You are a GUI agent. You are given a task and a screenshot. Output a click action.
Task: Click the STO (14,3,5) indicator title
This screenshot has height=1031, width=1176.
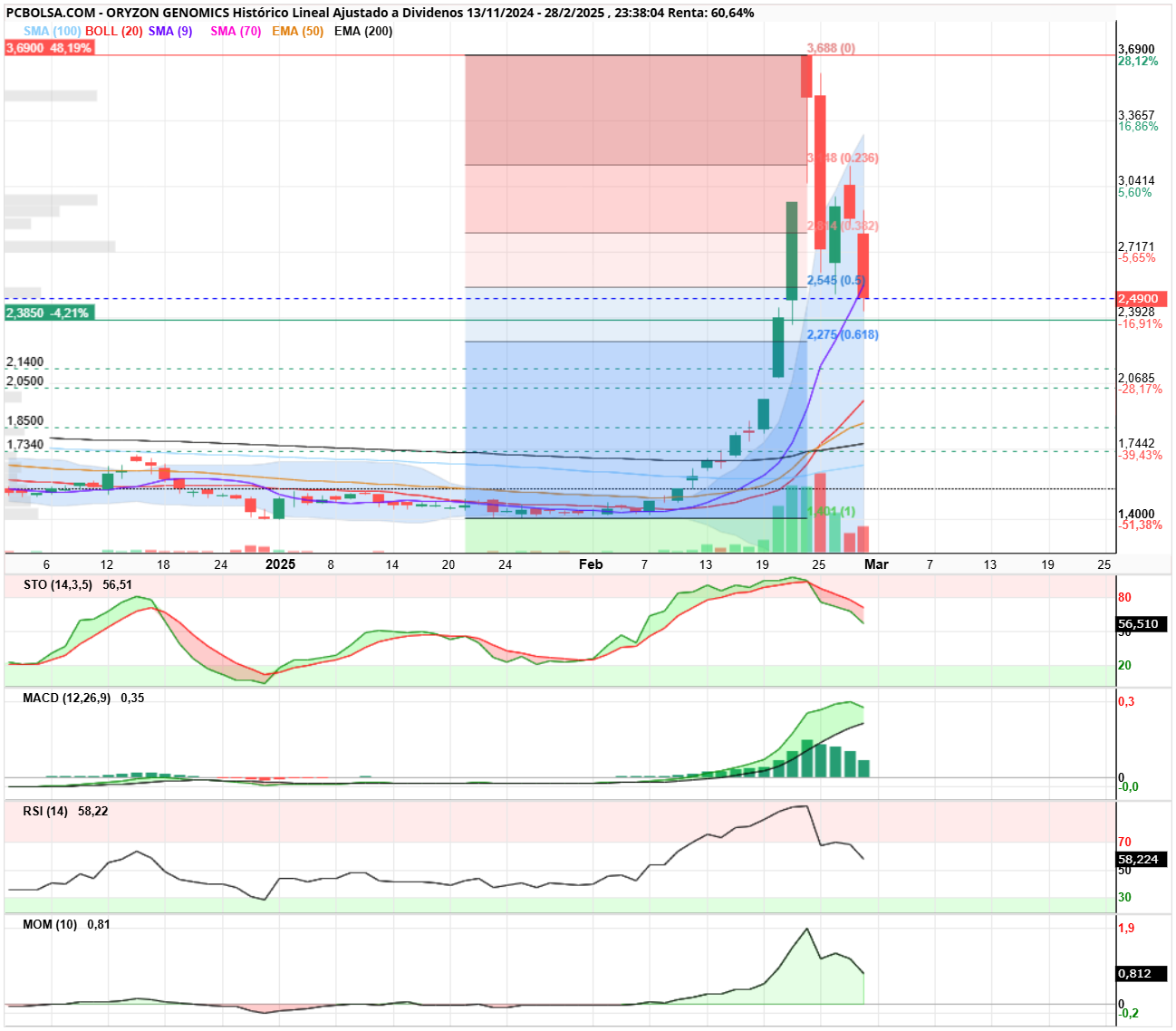(58, 584)
